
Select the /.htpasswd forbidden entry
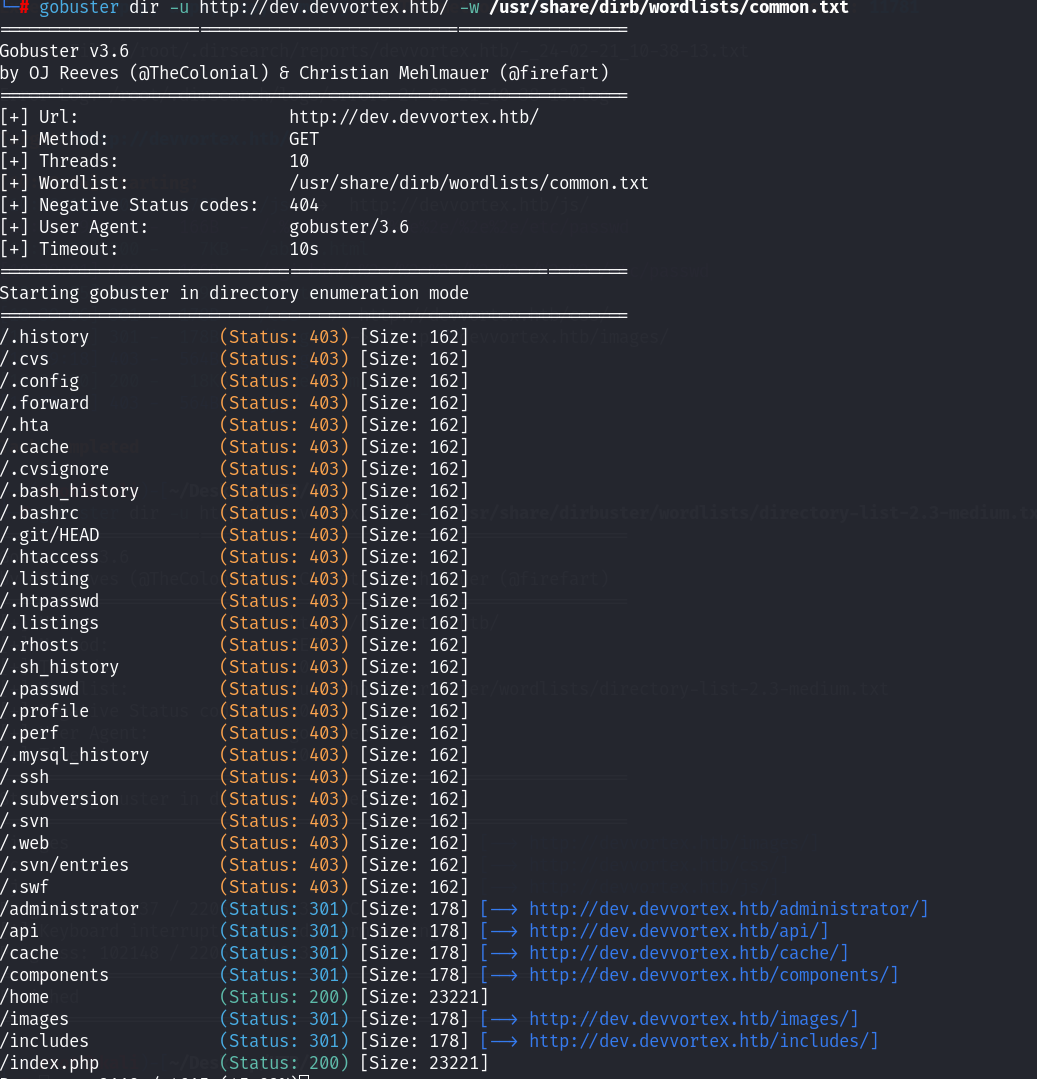[x=49, y=601]
